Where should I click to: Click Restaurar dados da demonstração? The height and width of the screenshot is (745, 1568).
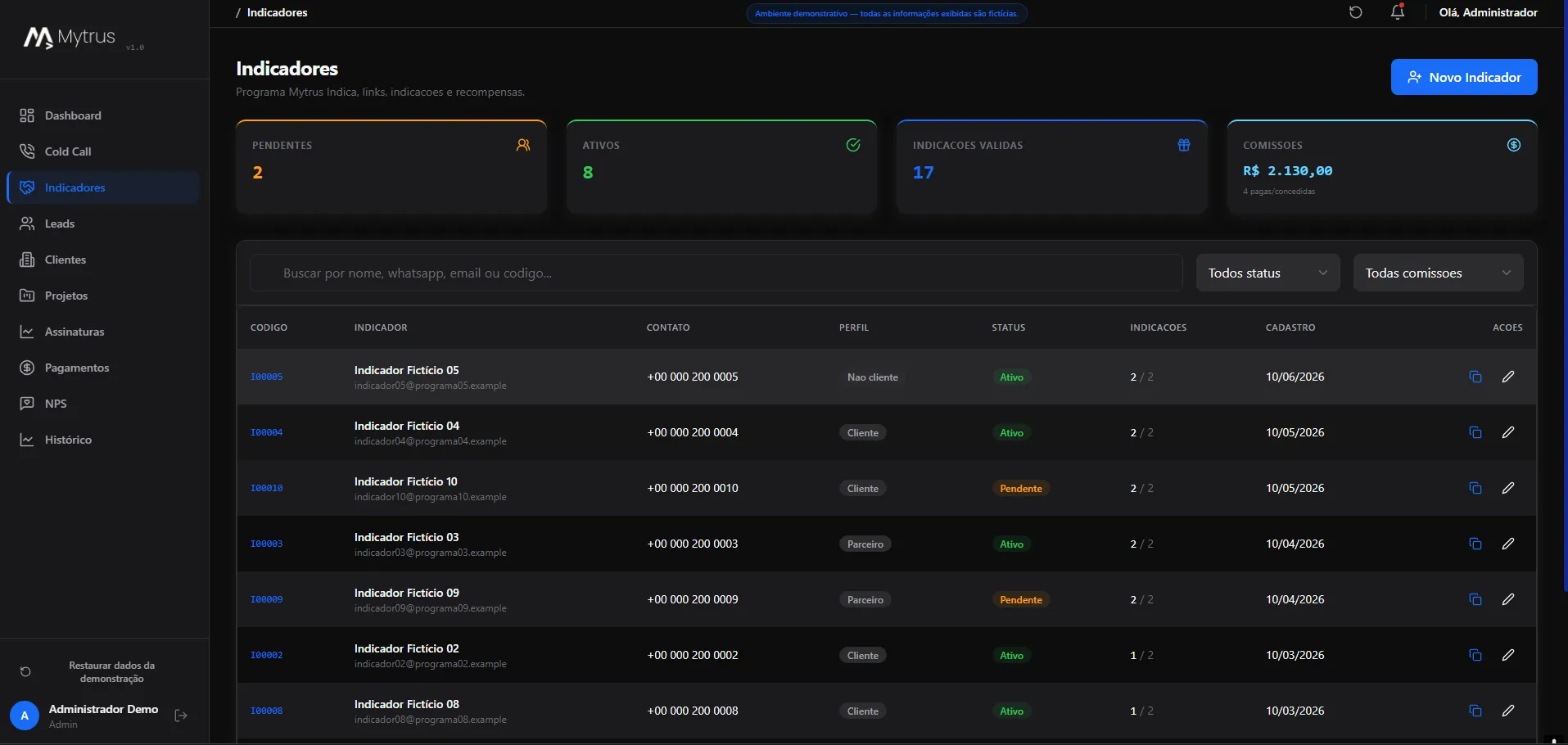click(103, 672)
